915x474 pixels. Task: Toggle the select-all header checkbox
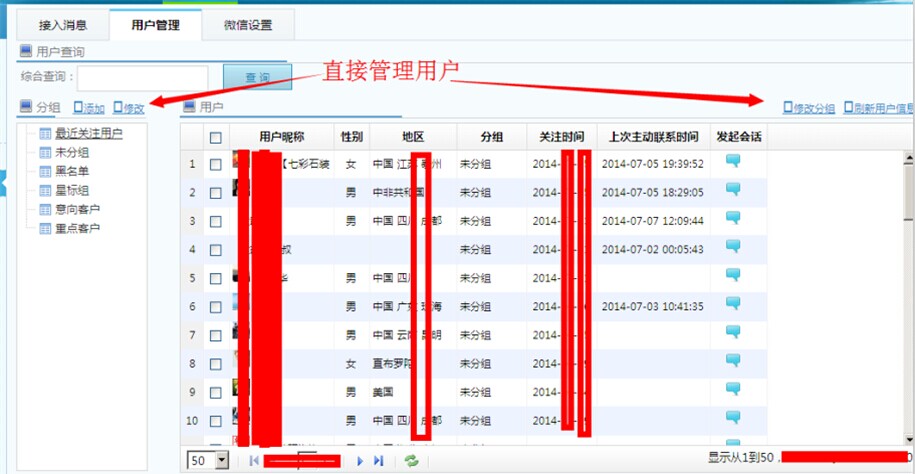point(216,137)
